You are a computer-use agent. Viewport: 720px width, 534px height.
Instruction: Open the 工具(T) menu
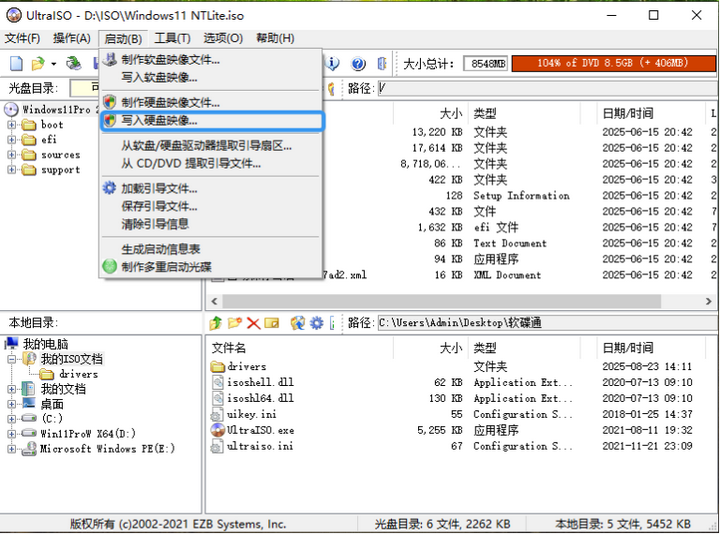point(172,38)
